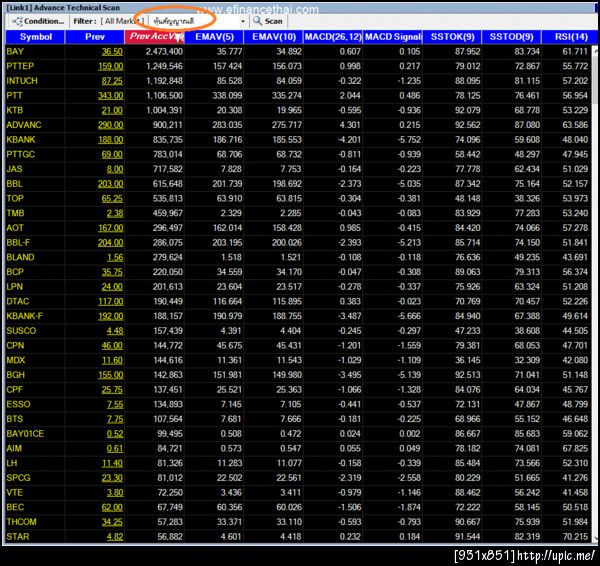Sort by the RSI(14) column header

571,37
